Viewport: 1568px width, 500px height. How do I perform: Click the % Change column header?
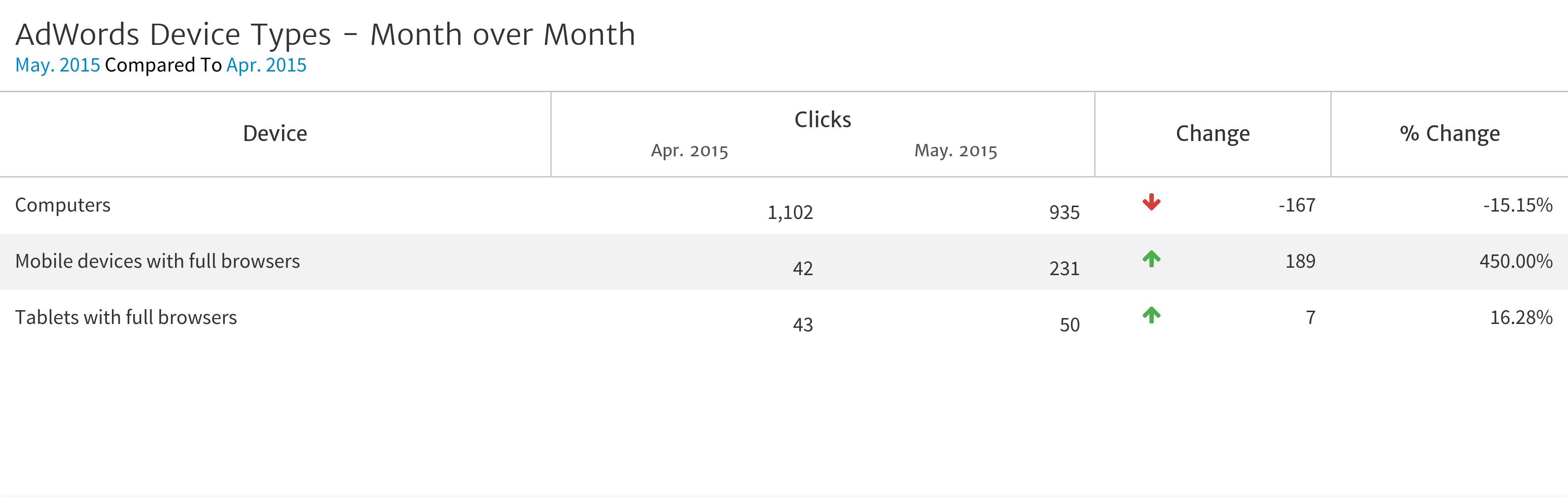1449,133
